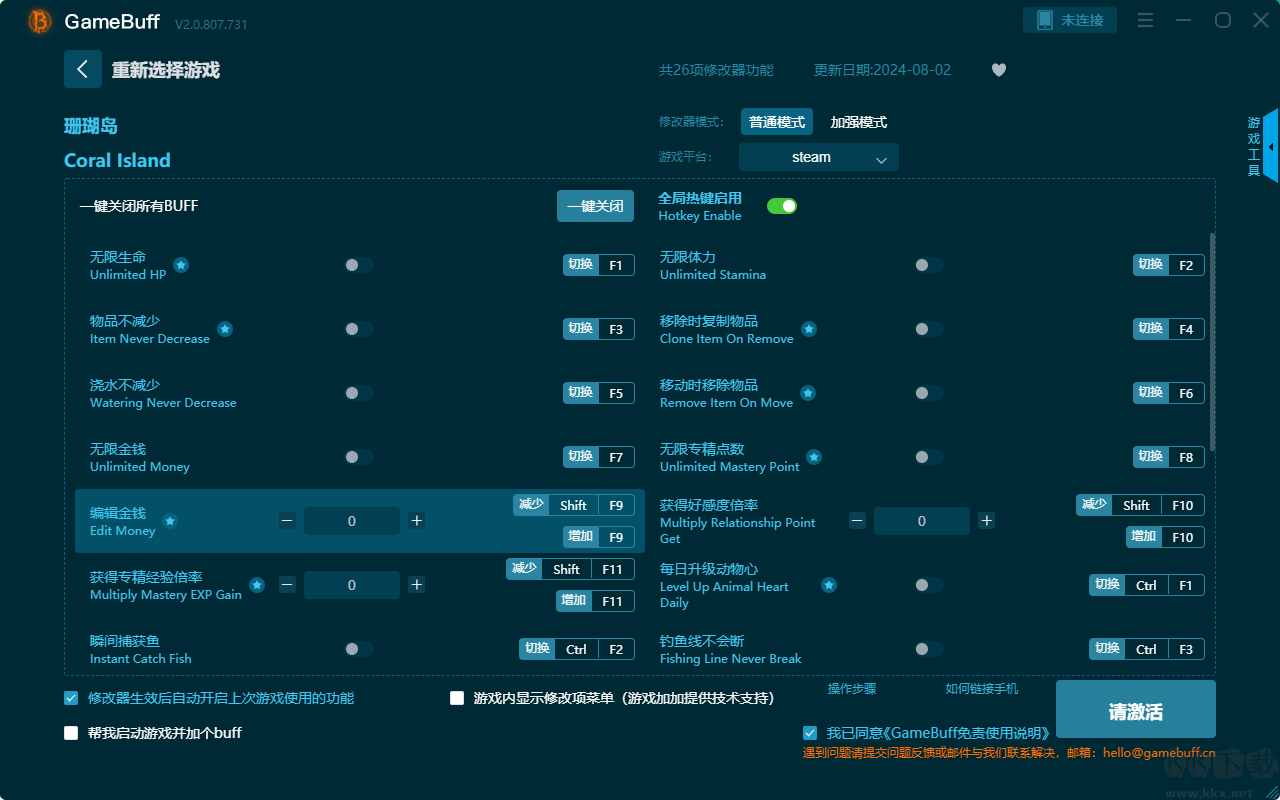Enable Unlimited Stamina toggle
Viewport: 1280px width, 800px height.
point(929,265)
